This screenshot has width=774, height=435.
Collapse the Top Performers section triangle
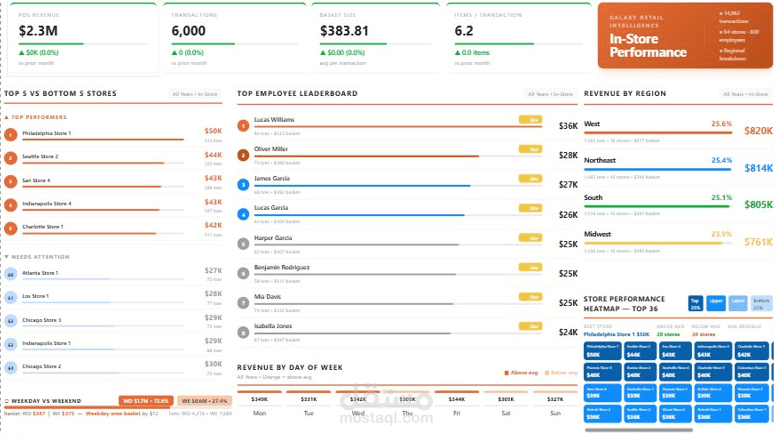[7, 118]
